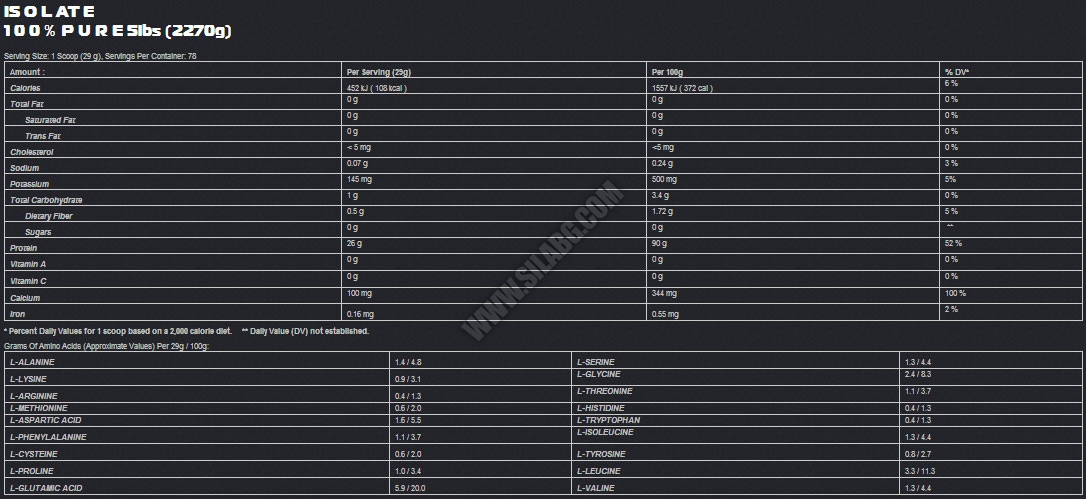Click the L-TRYPTOPHAN label
Screen dimensions: 1086x499
pyautogui.click(x=609, y=420)
